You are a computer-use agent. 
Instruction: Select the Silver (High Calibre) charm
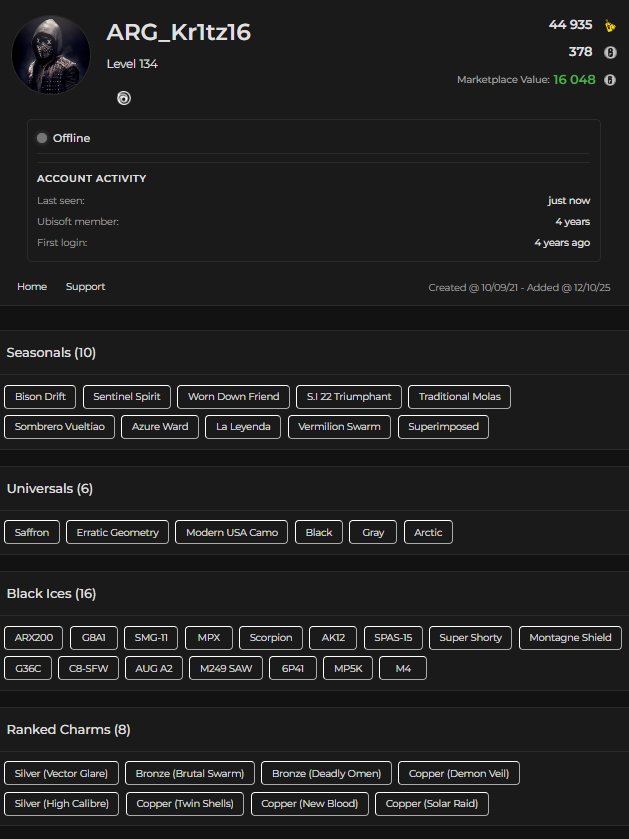pos(62,803)
